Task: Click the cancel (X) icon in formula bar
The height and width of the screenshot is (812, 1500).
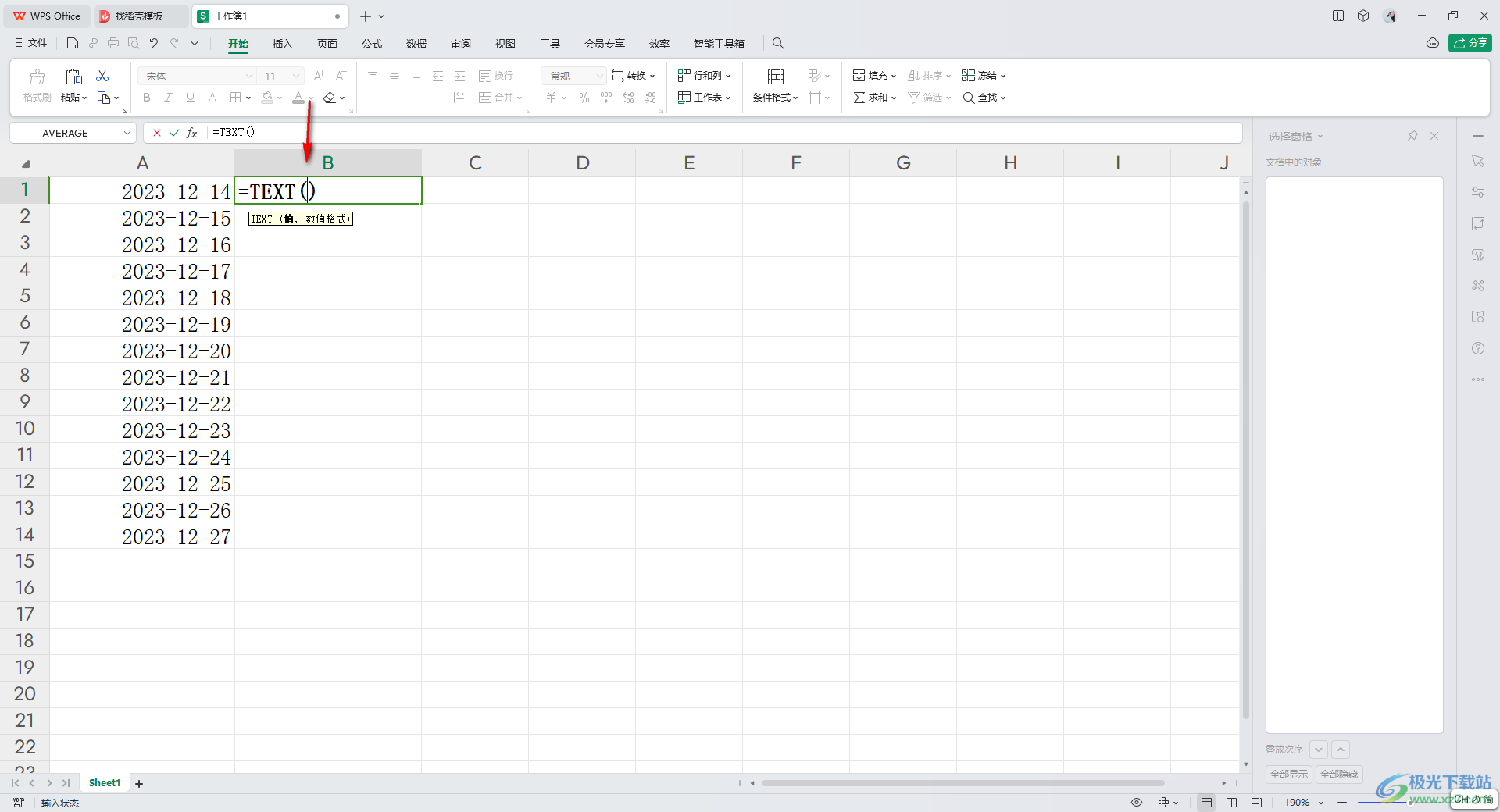Action: point(157,133)
